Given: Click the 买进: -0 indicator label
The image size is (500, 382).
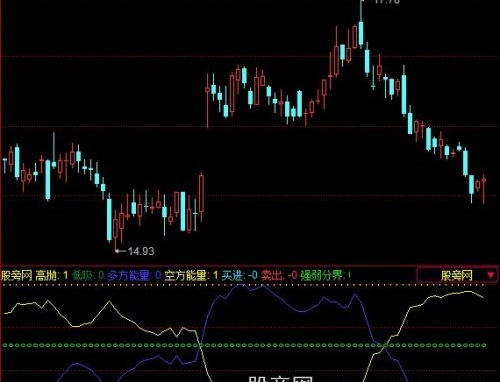Looking at the screenshot, I should point(240,275).
